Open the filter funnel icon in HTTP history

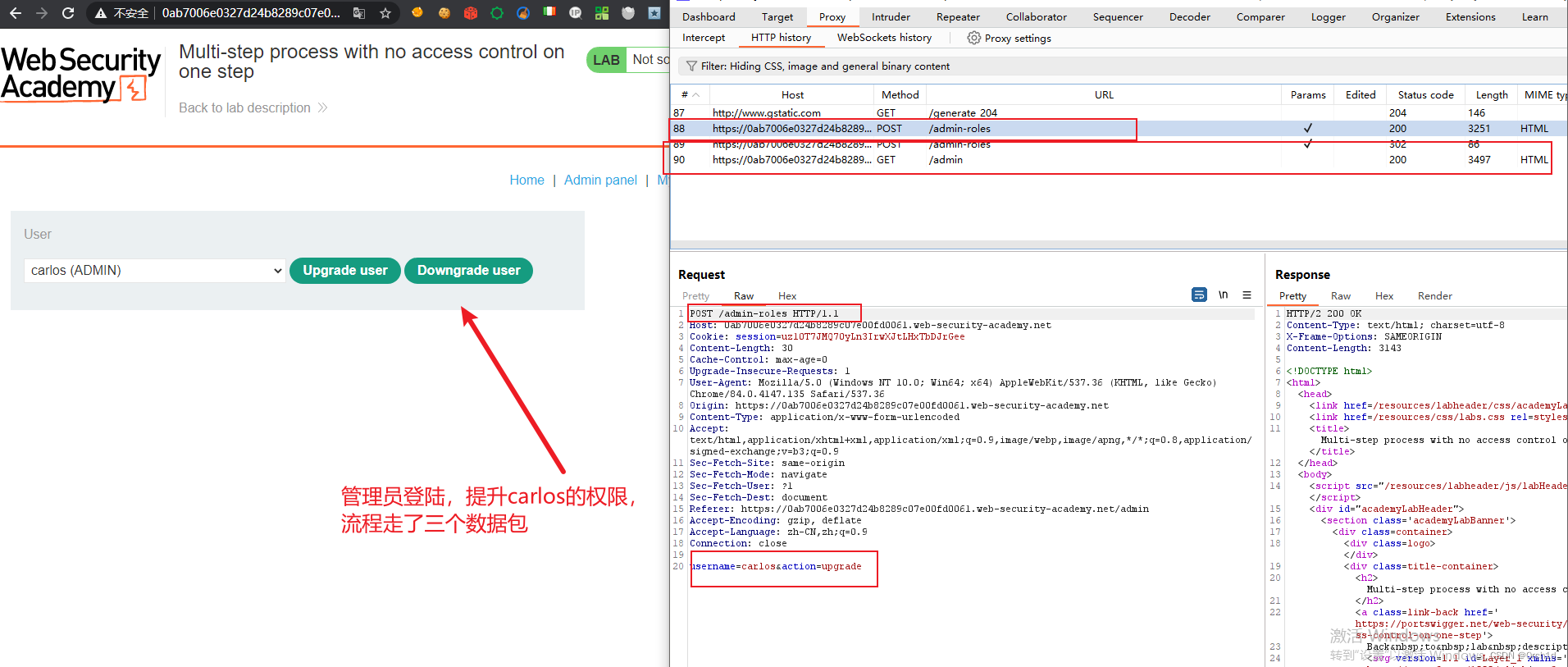[x=691, y=66]
